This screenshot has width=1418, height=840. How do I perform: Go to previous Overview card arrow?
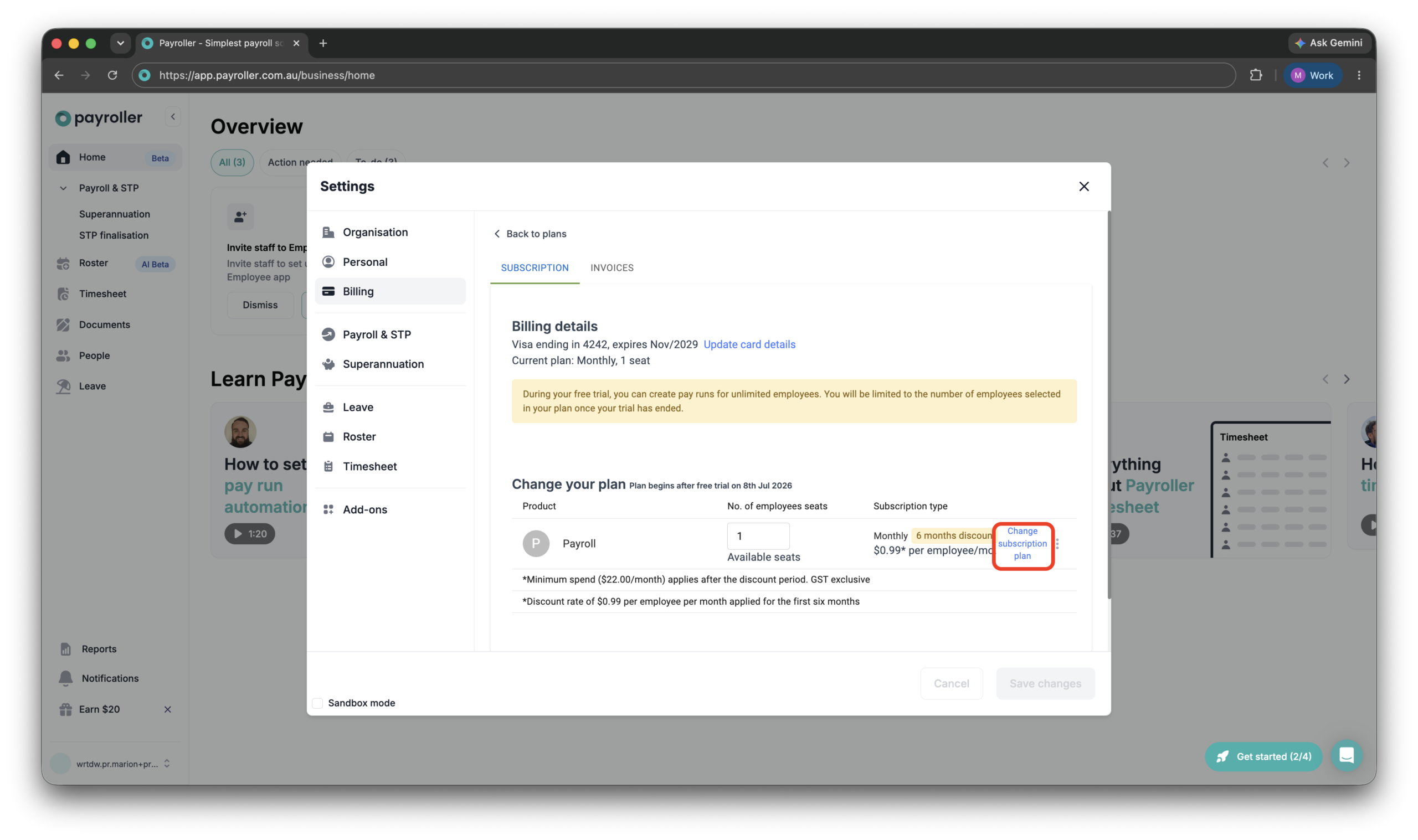coord(1325,163)
